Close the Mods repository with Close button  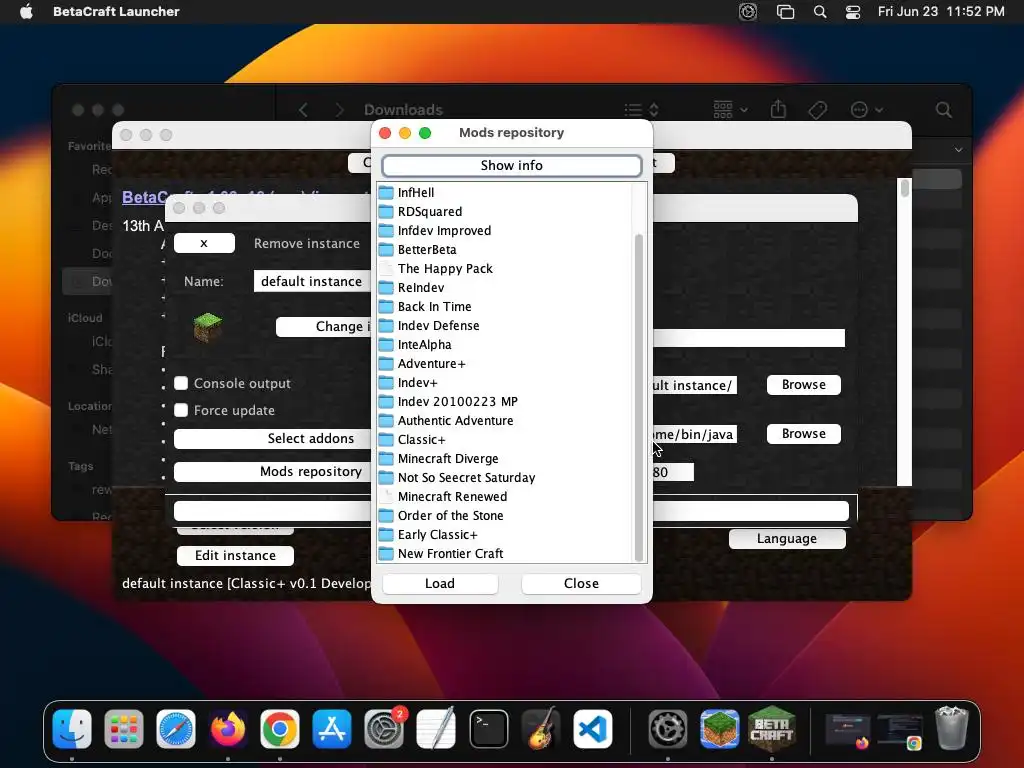pos(581,583)
